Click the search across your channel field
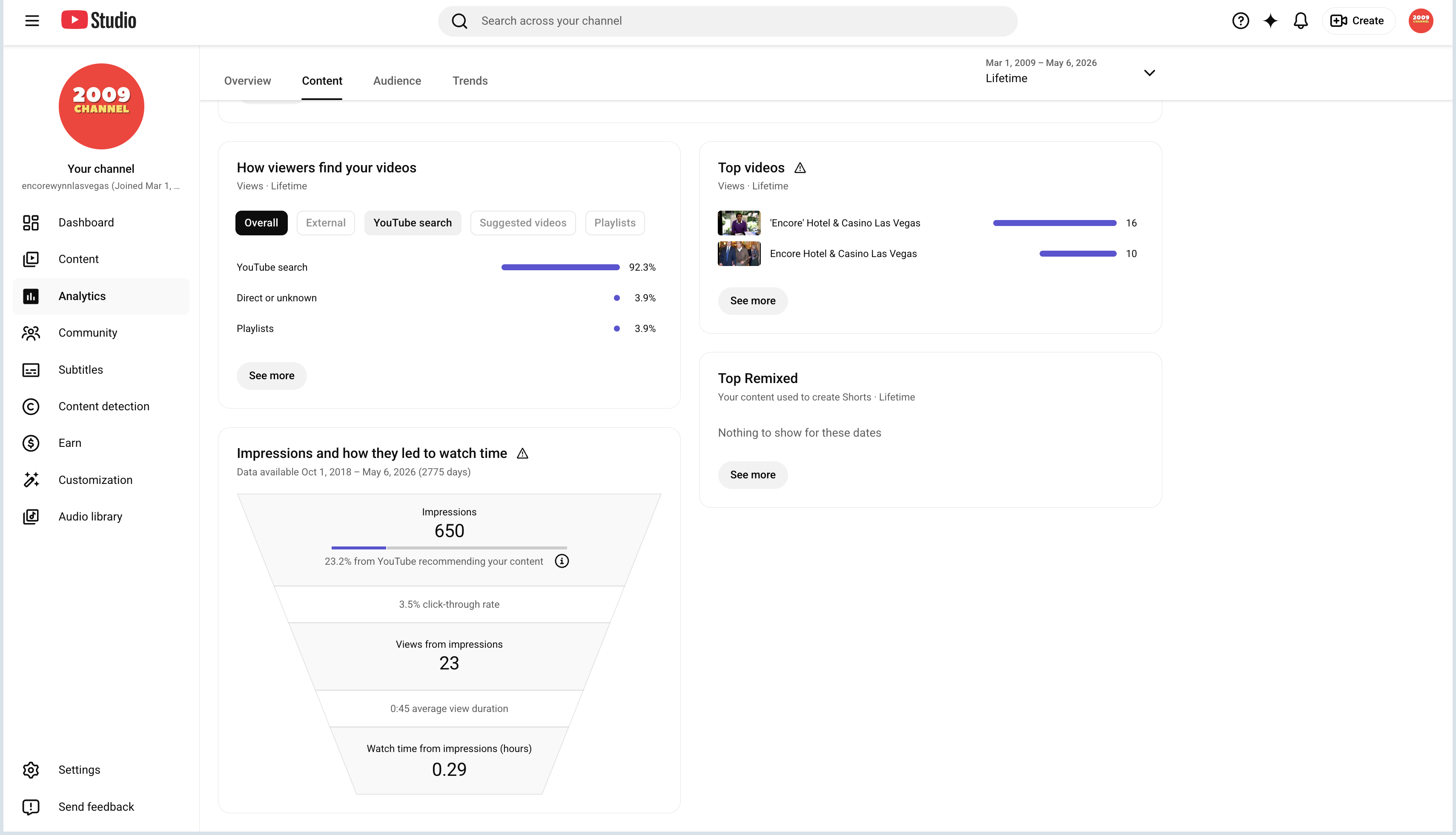The width and height of the screenshot is (1456, 835). click(x=728, y=21)
